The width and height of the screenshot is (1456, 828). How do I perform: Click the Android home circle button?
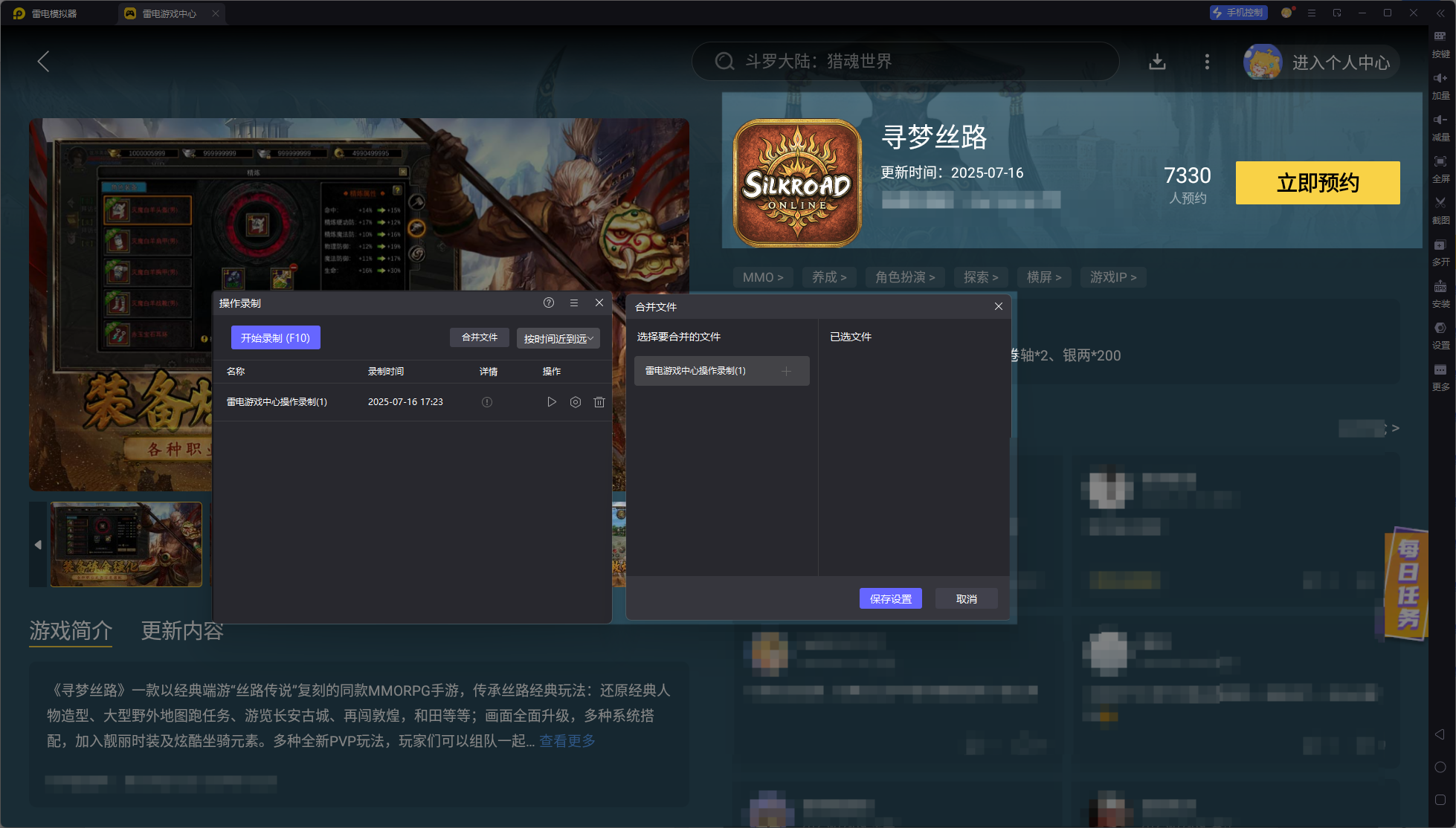1440,767
